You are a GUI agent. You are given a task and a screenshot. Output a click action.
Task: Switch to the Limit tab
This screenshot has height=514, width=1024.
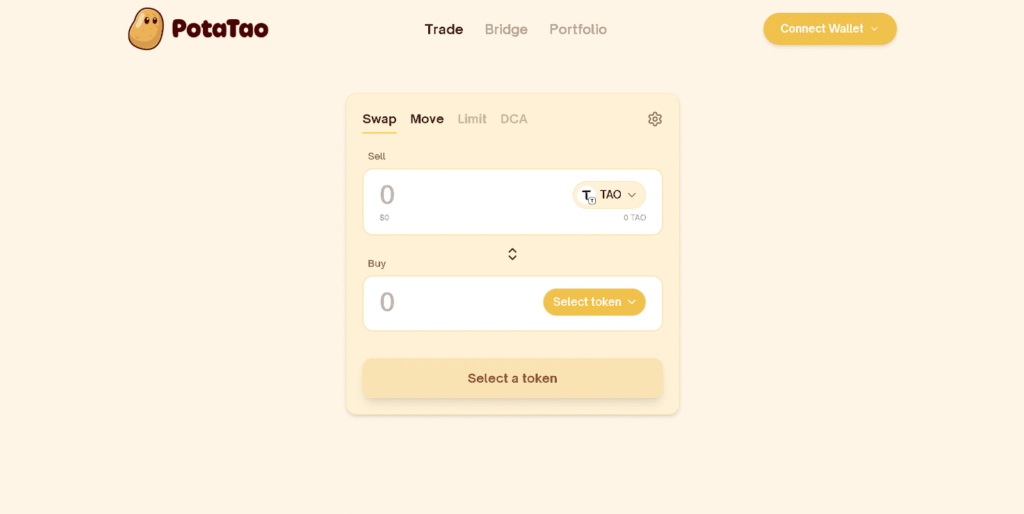point(472,119)
